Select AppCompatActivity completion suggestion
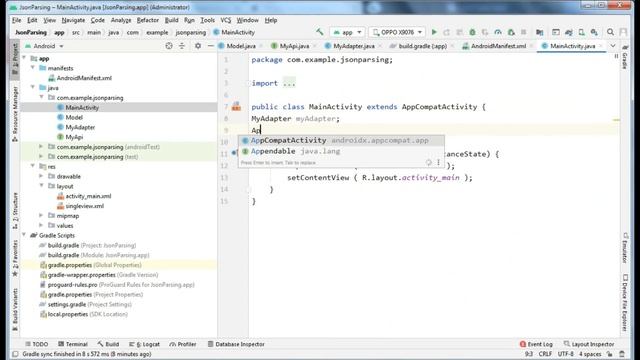The image size is (640, 360). tap(341, 140)
